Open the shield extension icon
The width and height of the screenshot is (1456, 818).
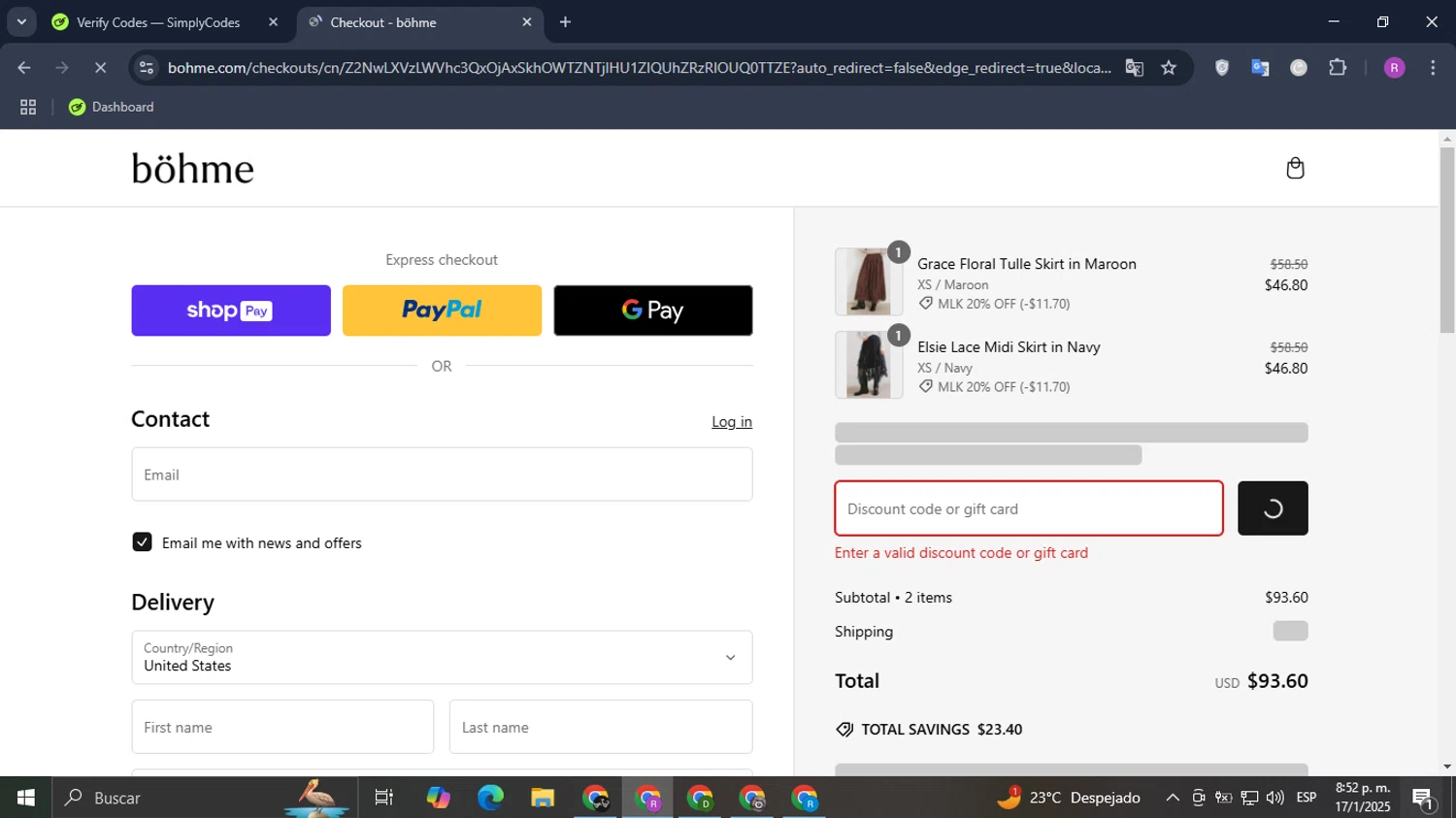click(x=1222, y=68)
